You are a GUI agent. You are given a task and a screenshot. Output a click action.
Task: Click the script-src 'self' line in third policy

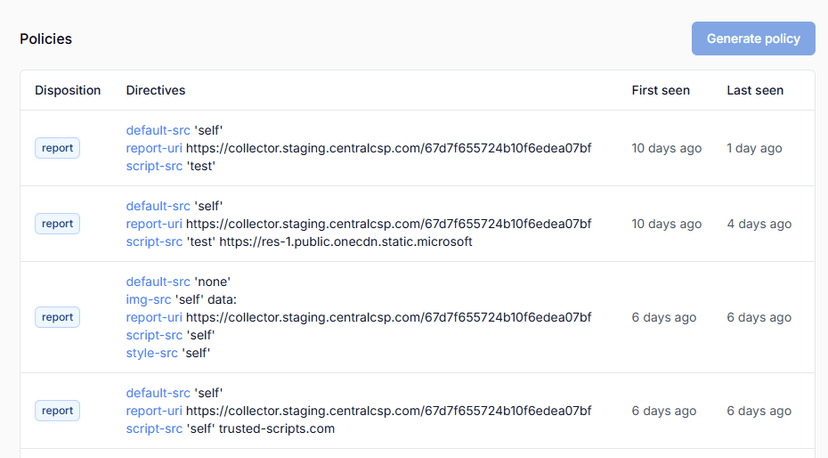pyautogui.click(x=154, y=335)
